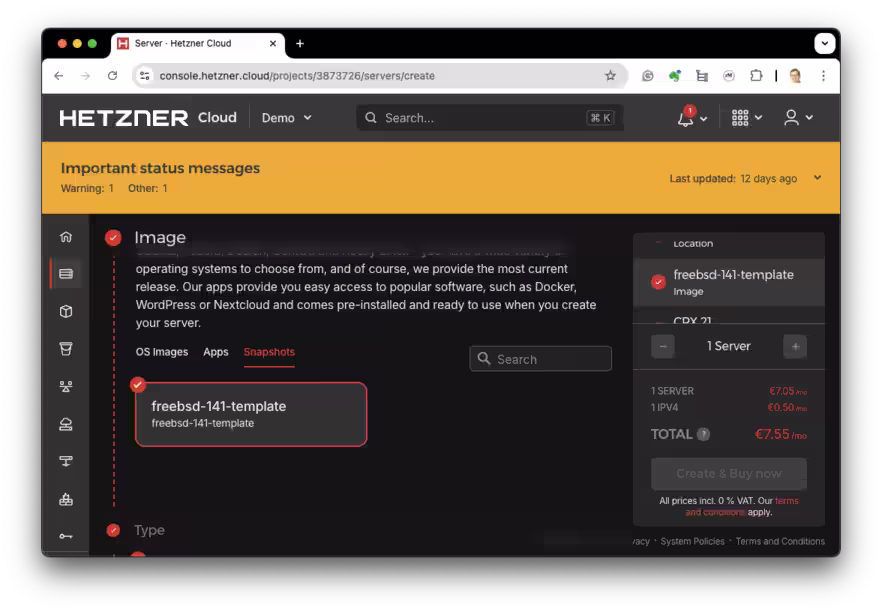This screenshot has height=612, width=882.
Task: Expand the Important status messages panel
Action: [817, 177]
